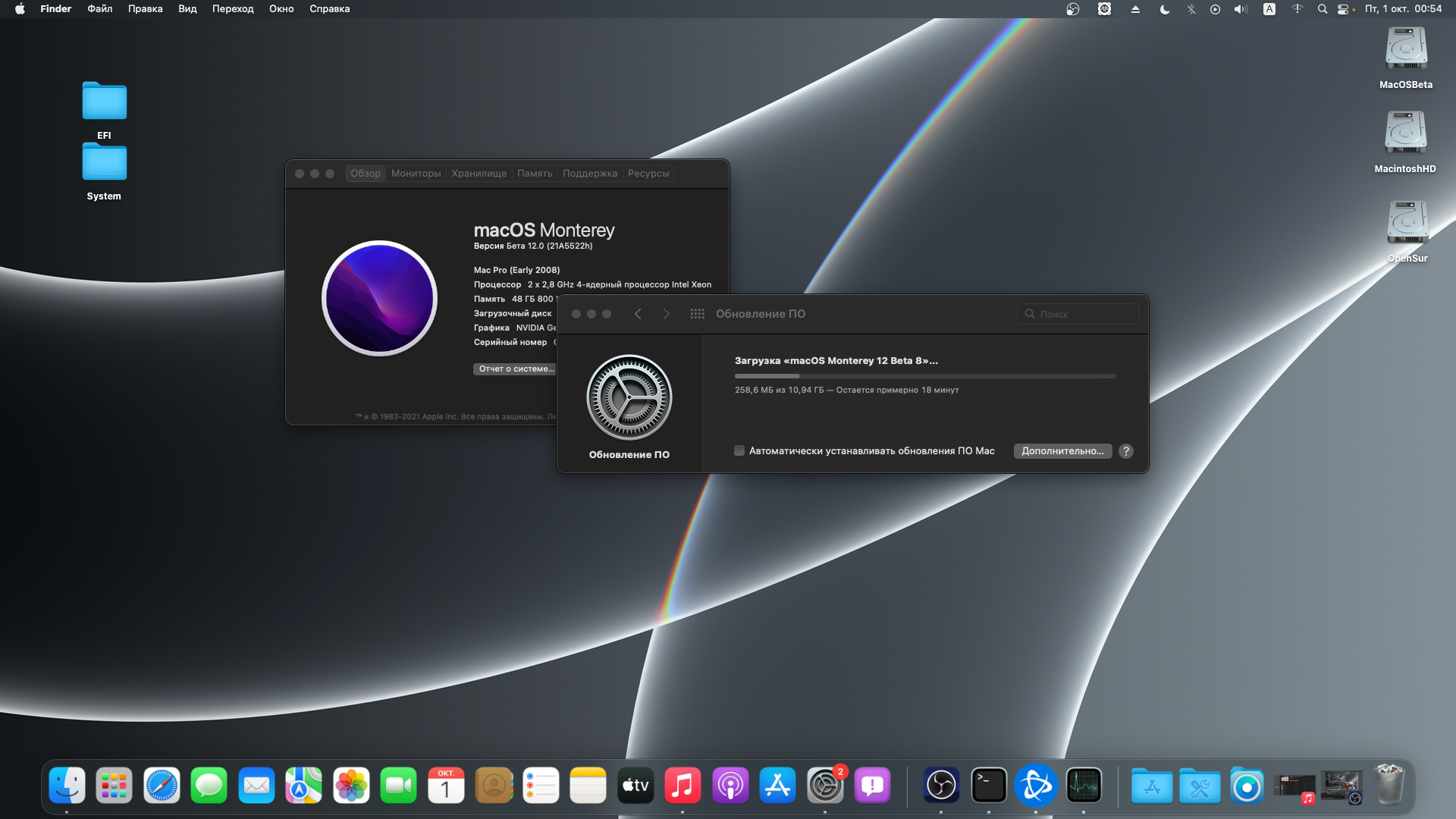Show all preferences grid icon
Screen dimensions: 1456x819
(697, 314)
